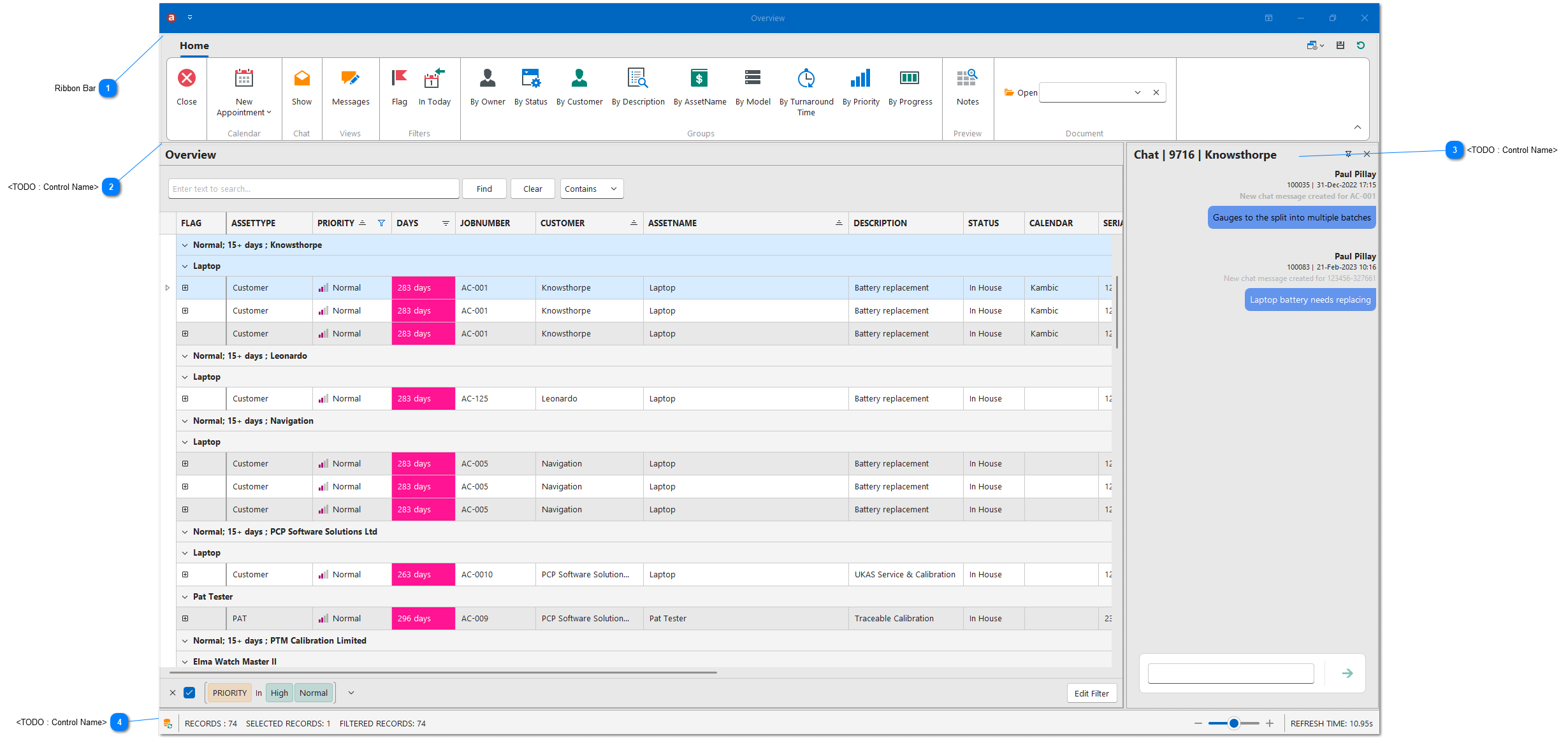1568x743 pixels.
Task: Click zoom in plus button
Action: click(x=1270, y=723)
